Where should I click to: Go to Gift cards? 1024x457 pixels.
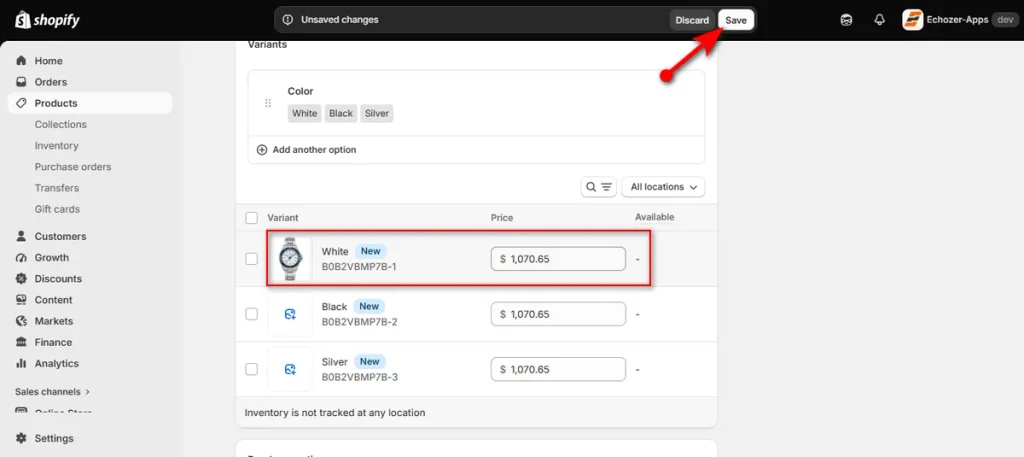click(57, 209)
